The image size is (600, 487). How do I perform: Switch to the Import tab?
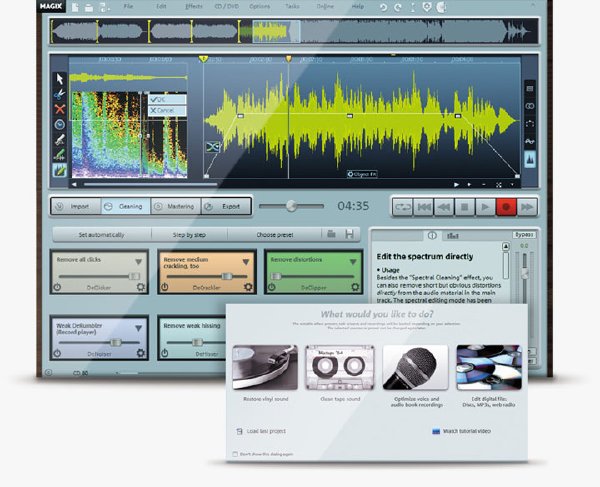(x=76, y=207)
